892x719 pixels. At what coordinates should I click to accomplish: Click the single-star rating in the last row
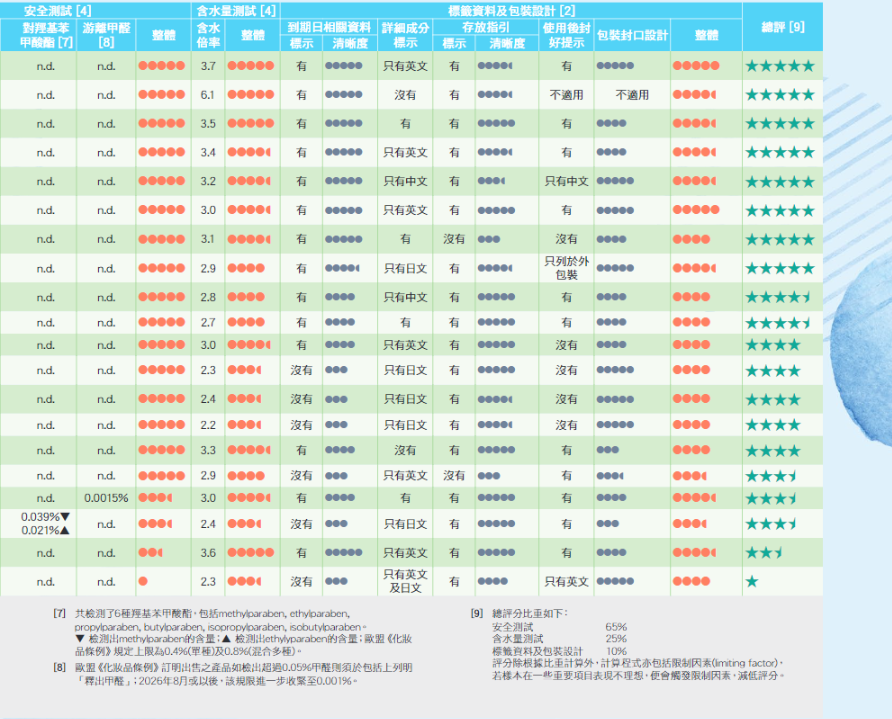pos(751,581)
